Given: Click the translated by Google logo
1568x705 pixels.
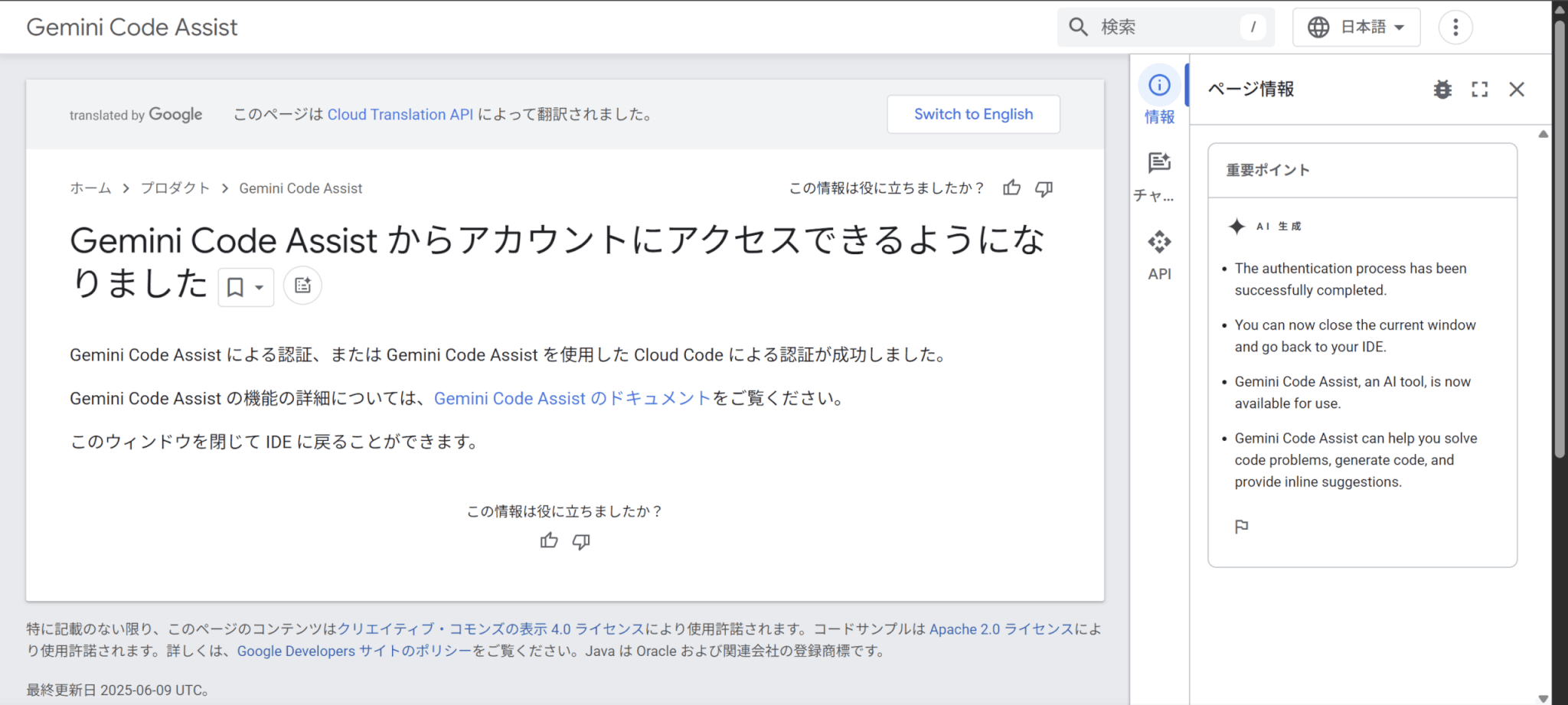Looking at the screenshot, I should 136,115.
